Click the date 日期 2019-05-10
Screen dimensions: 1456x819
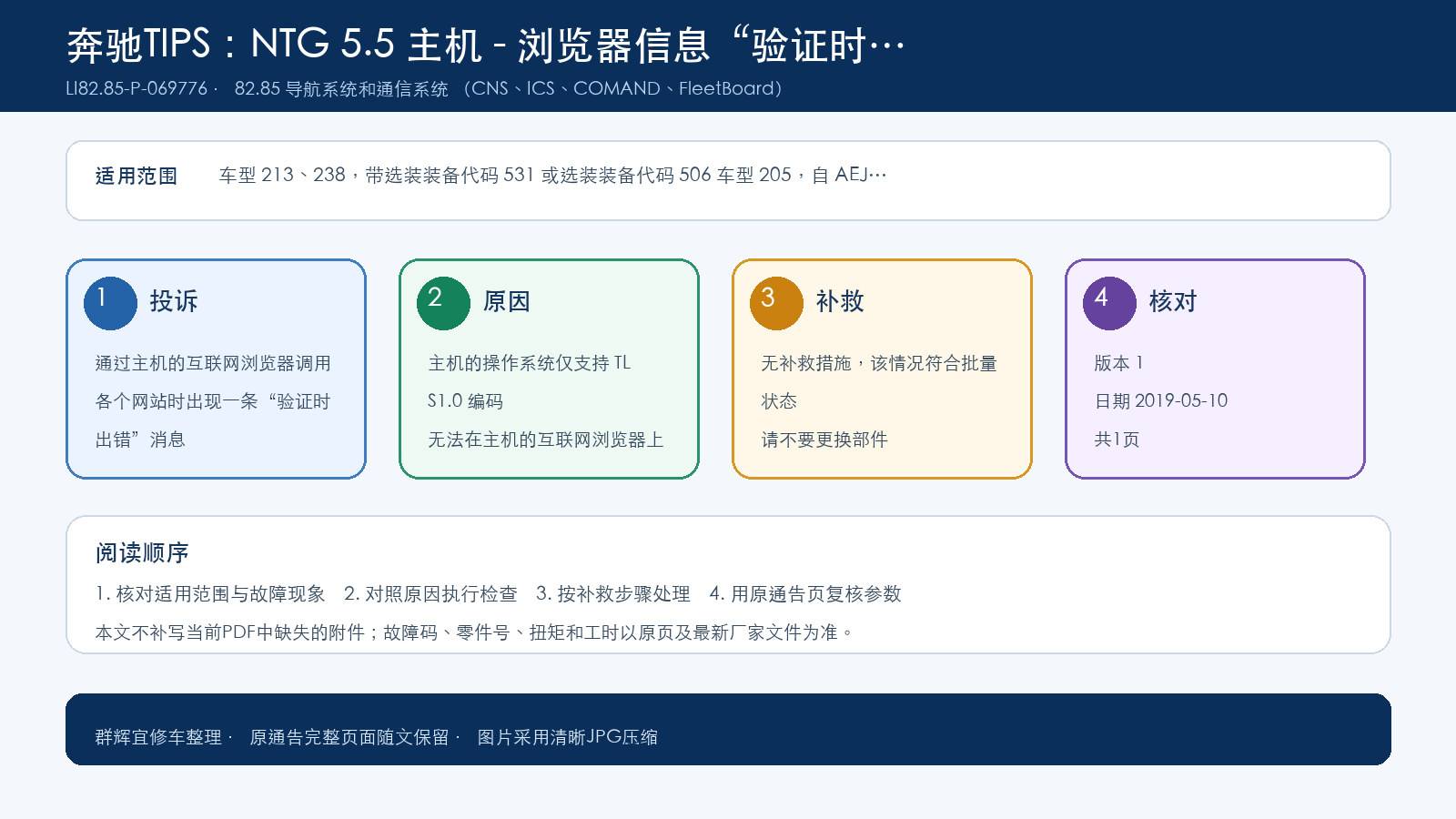1160,401
